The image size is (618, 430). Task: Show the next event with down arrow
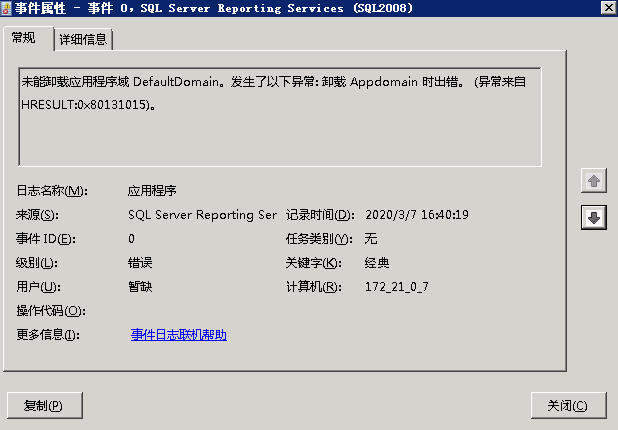[594, 217]
